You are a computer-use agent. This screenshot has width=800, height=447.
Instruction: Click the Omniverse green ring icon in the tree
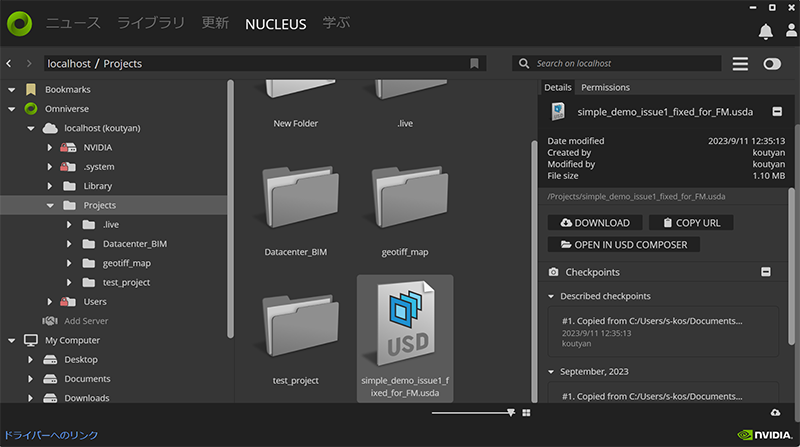pyautogui.click(x=31, y=109)
